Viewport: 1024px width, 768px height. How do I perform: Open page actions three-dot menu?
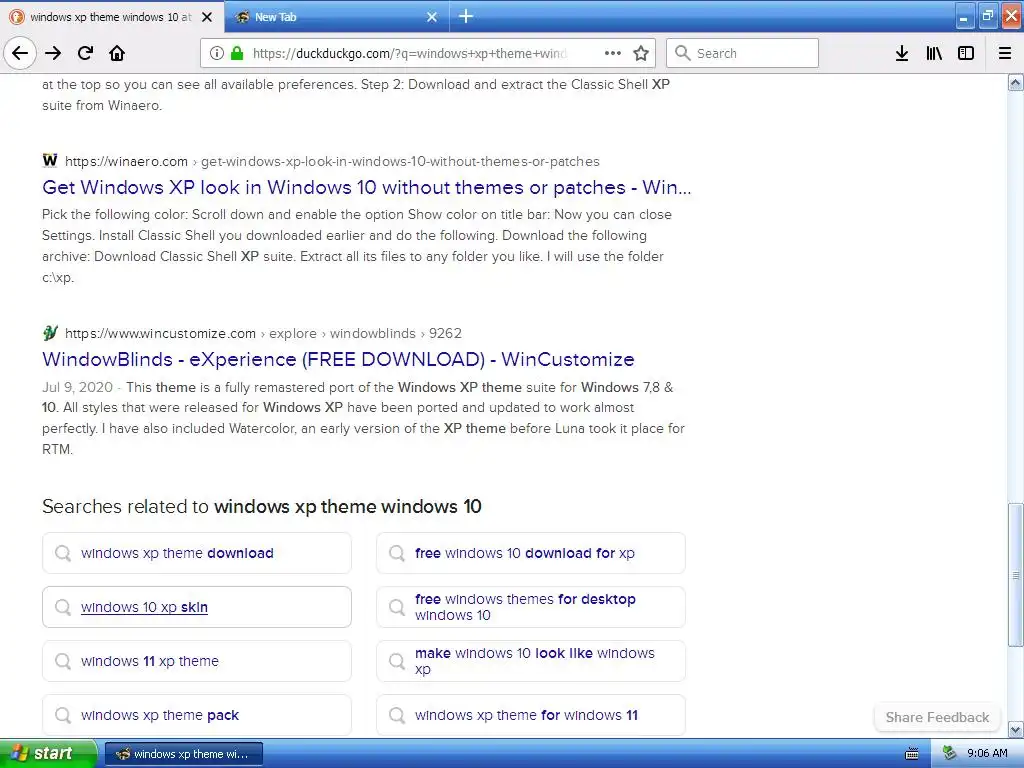613,53
